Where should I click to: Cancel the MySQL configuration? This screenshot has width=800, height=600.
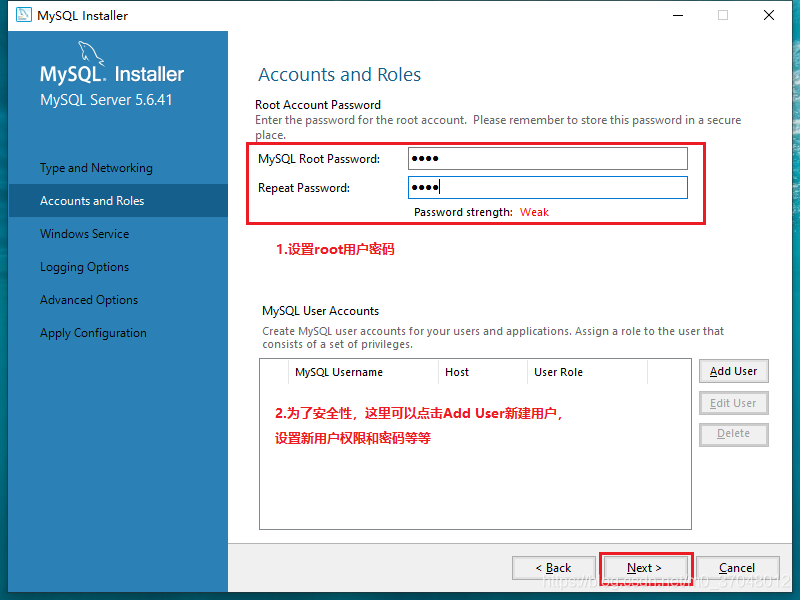tap(738, 568)
